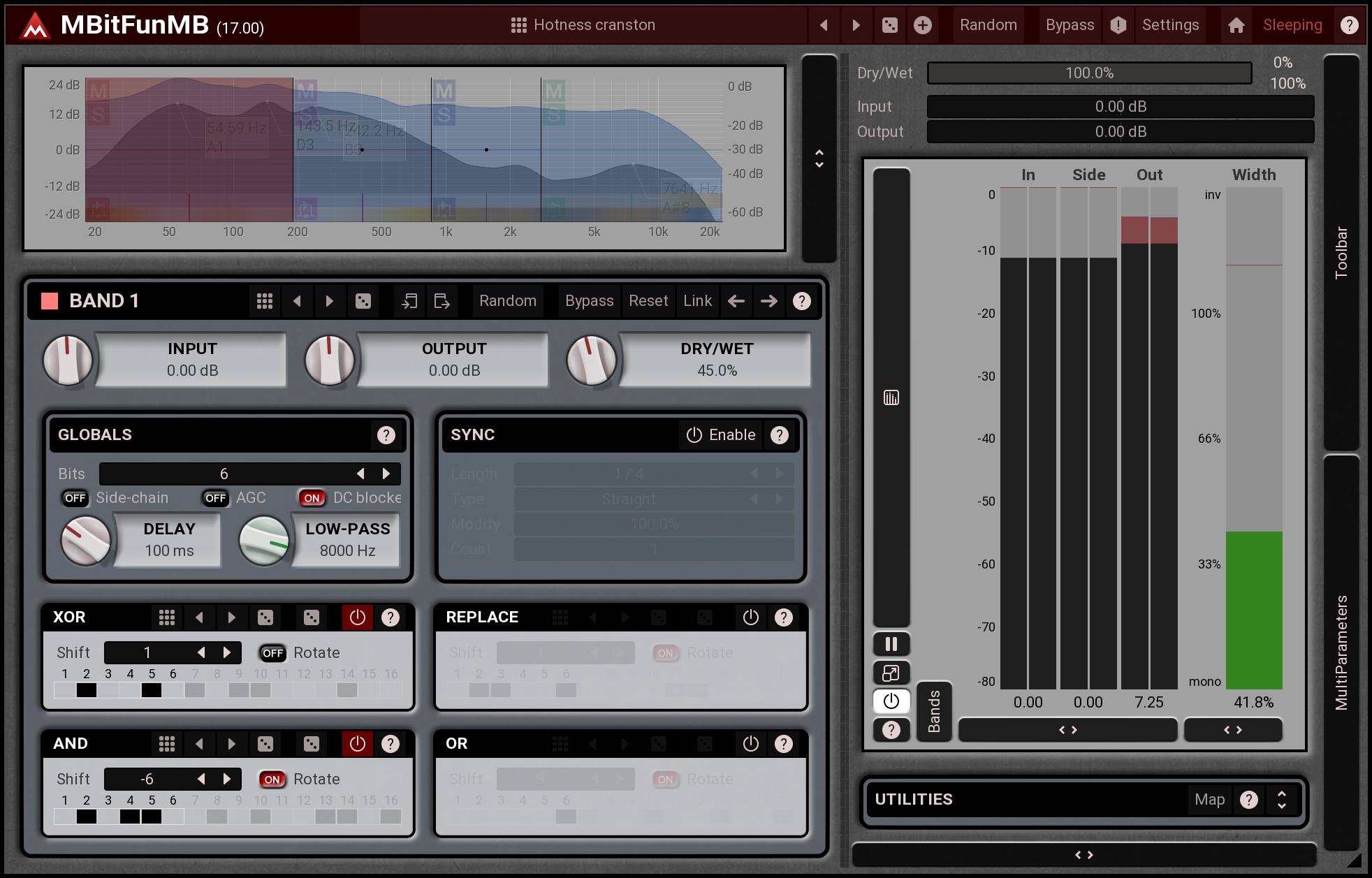Toggle the AGC off switch
Viewport: 1372px width, 878px height.
[215, 498]
